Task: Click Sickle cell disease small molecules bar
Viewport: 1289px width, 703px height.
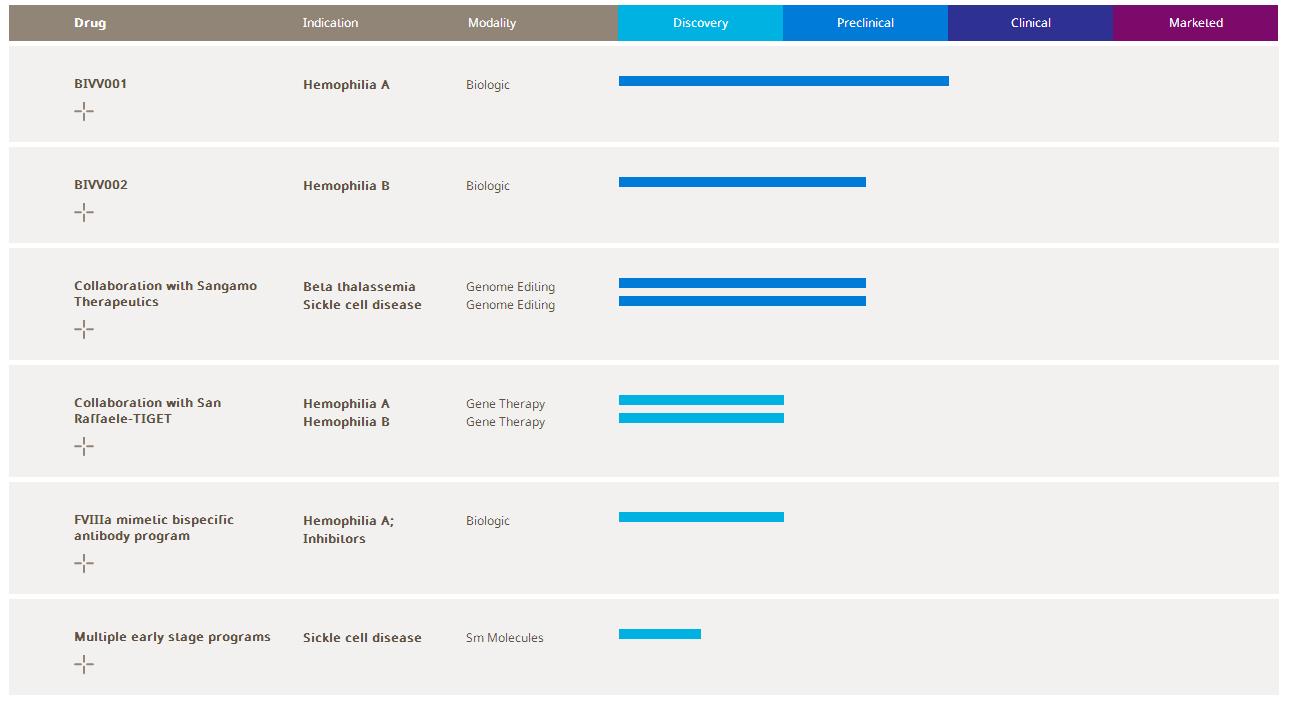Action: click(x=660, y=634)
